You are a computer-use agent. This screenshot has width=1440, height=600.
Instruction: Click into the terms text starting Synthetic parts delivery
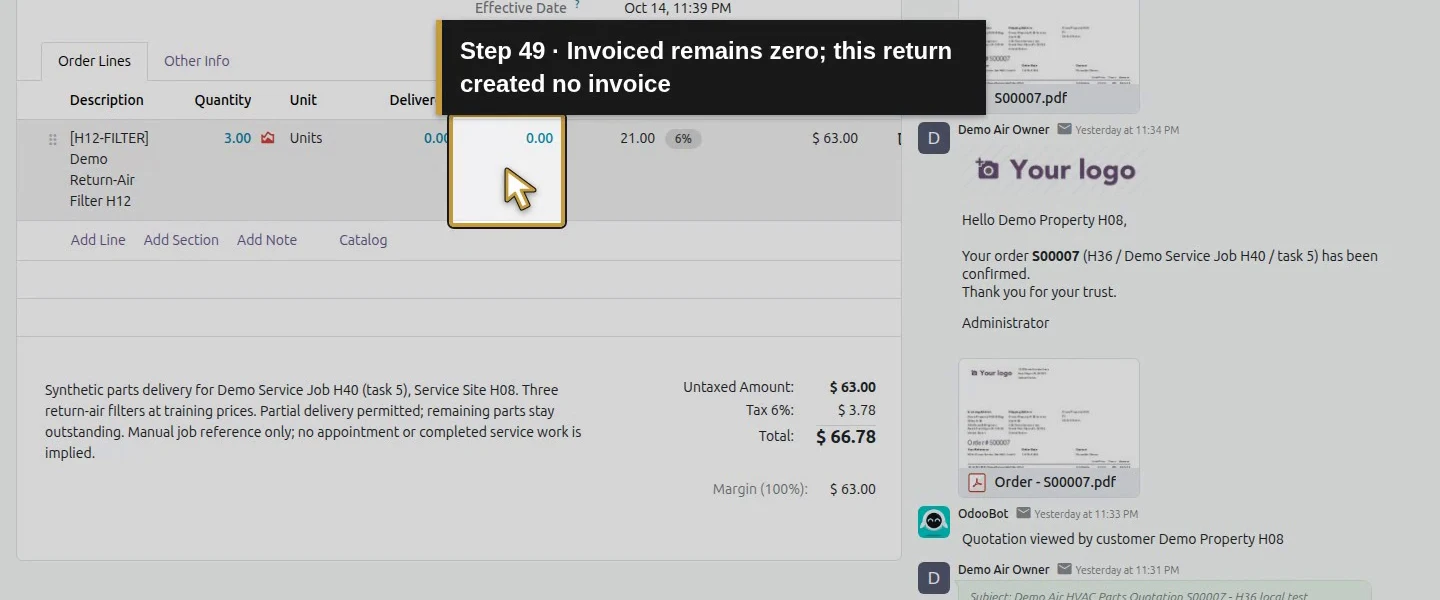coord(313,421)
